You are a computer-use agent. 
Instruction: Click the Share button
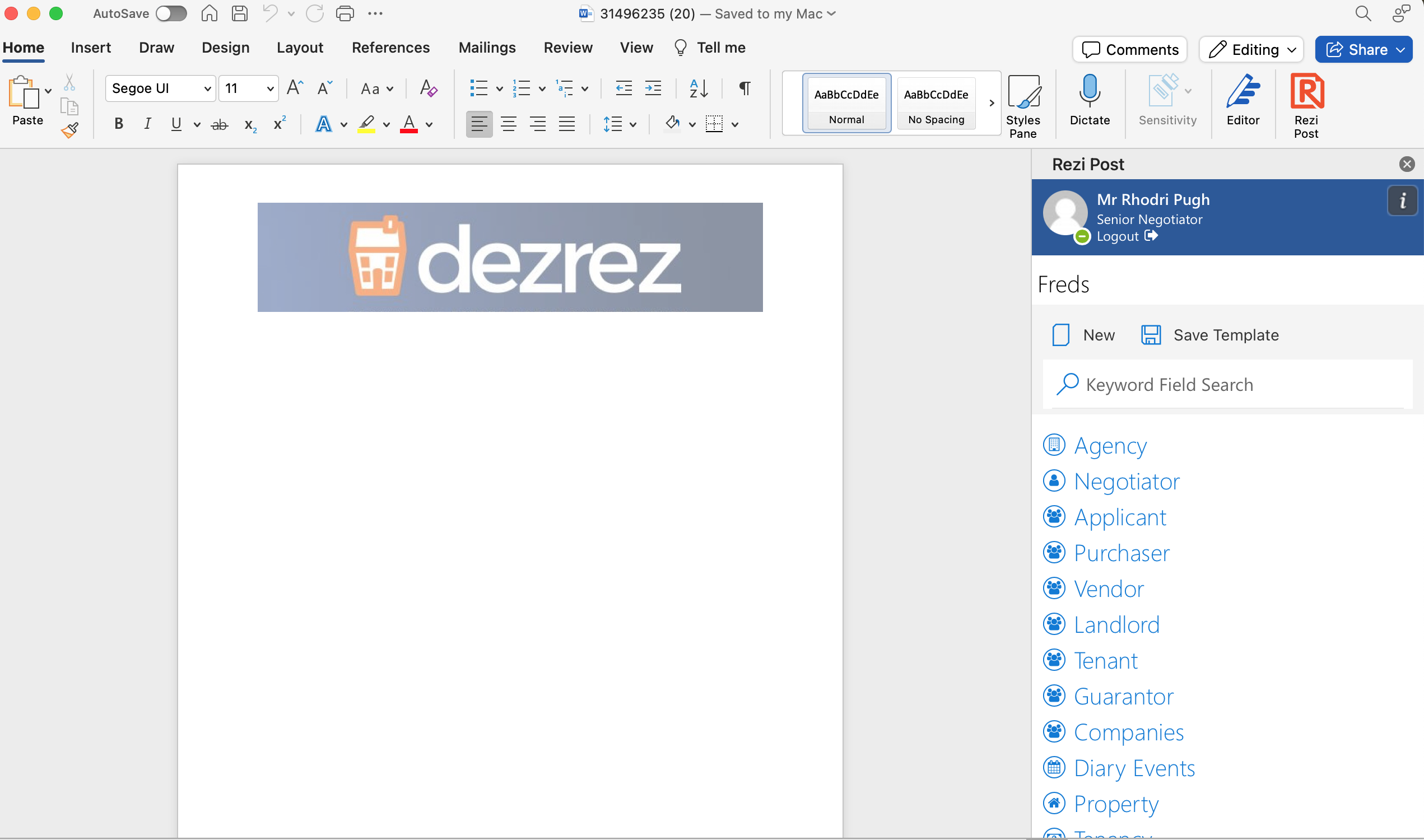coord(1363,49)
